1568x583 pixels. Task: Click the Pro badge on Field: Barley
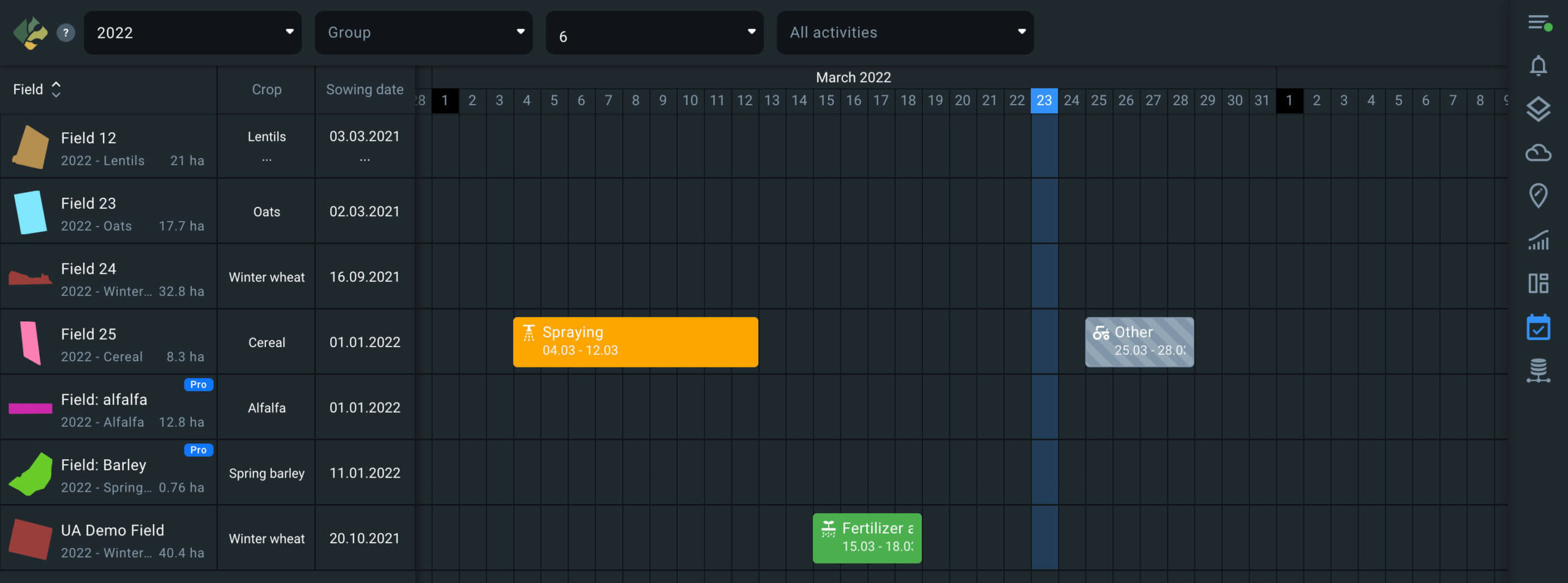(198, 450)
